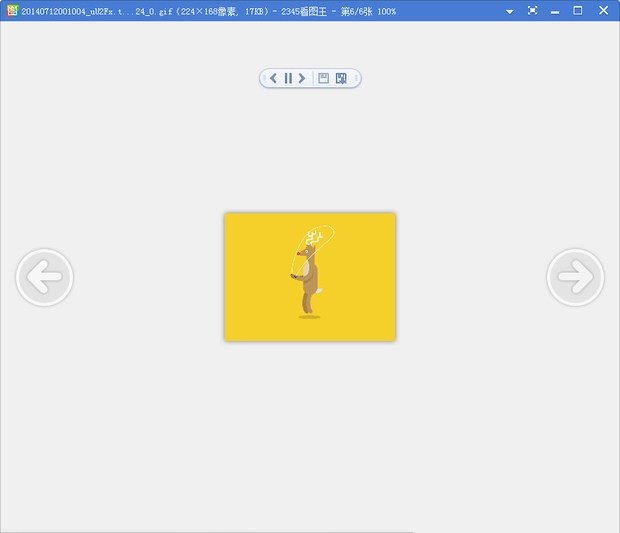Close the image viewer window
The width and height of the screenshot is (620, 533).
coord(603,10)
